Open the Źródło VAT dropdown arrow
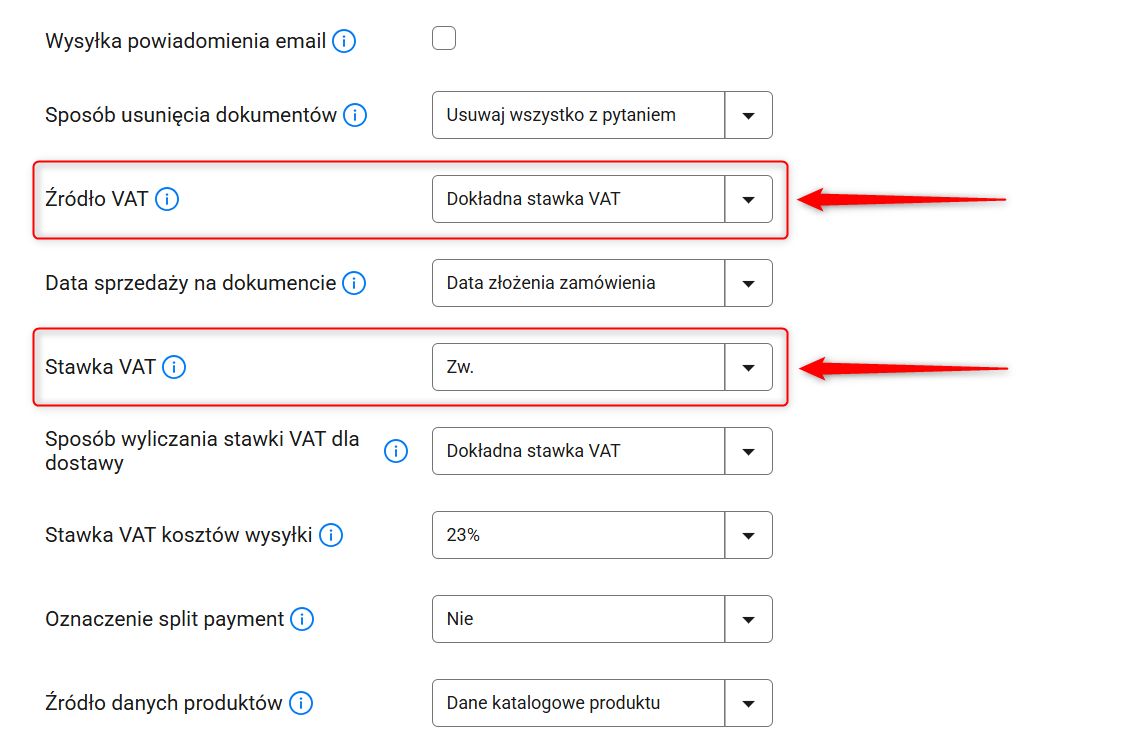This screenshot has height=754, width=1131. [748, 199]
